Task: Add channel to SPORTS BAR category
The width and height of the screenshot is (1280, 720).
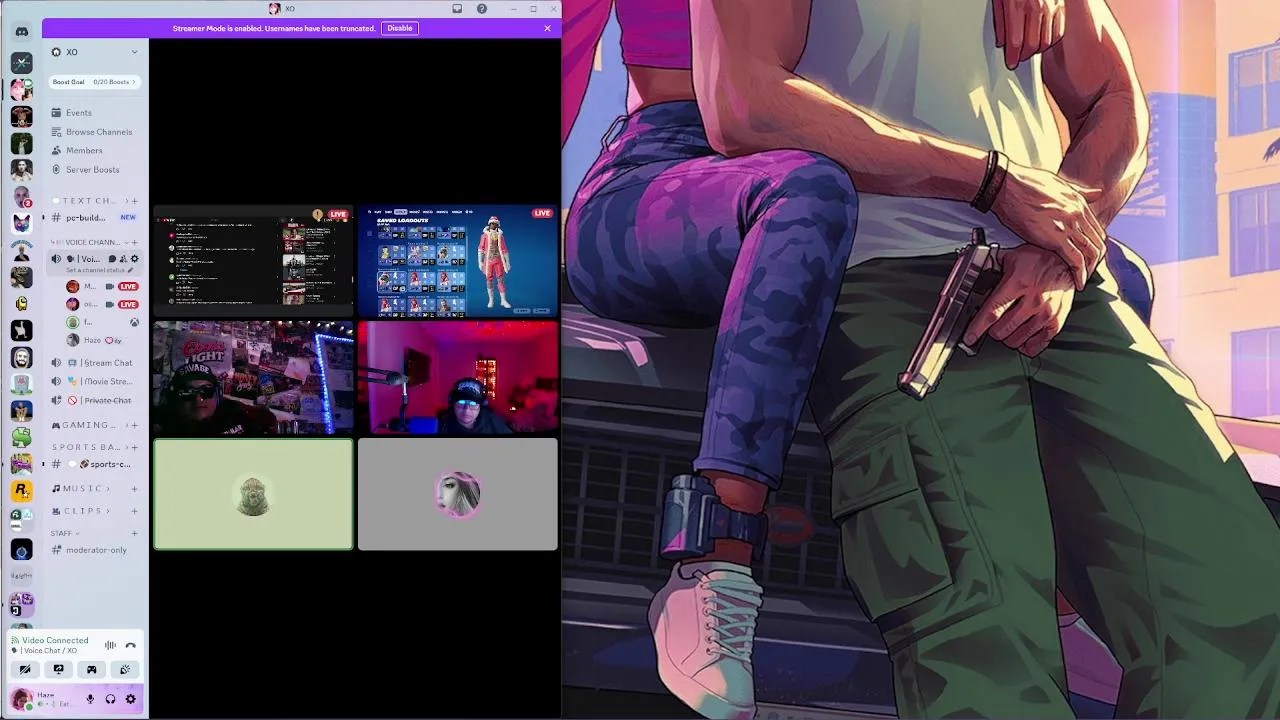Action: pos(135,447)
